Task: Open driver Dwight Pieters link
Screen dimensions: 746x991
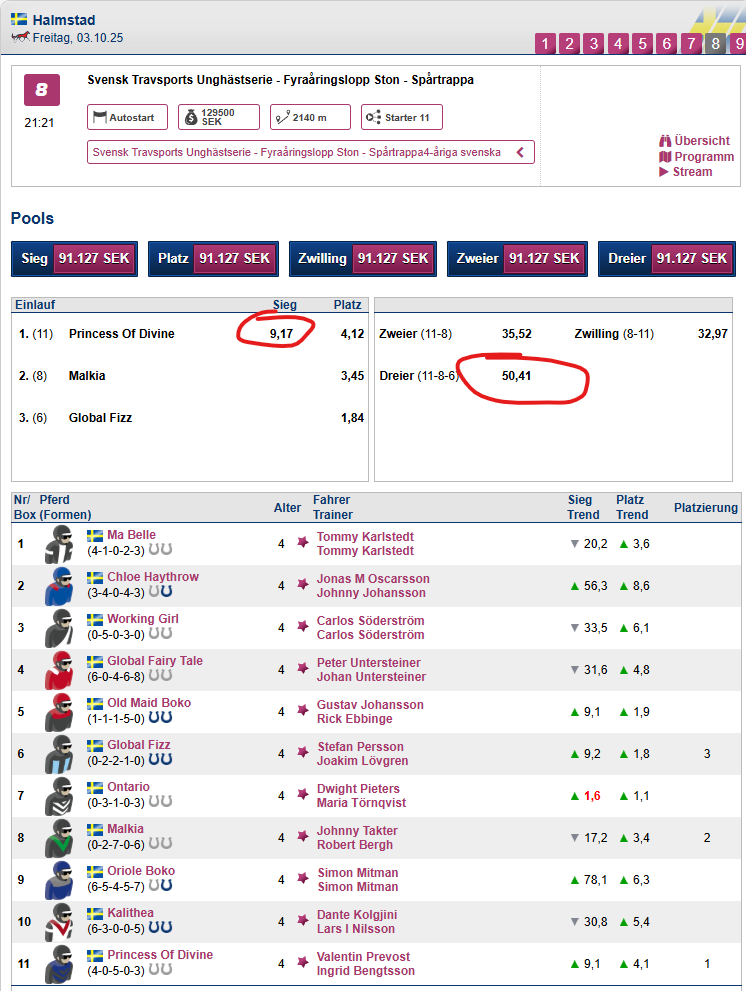Action: tap(358, 789)
